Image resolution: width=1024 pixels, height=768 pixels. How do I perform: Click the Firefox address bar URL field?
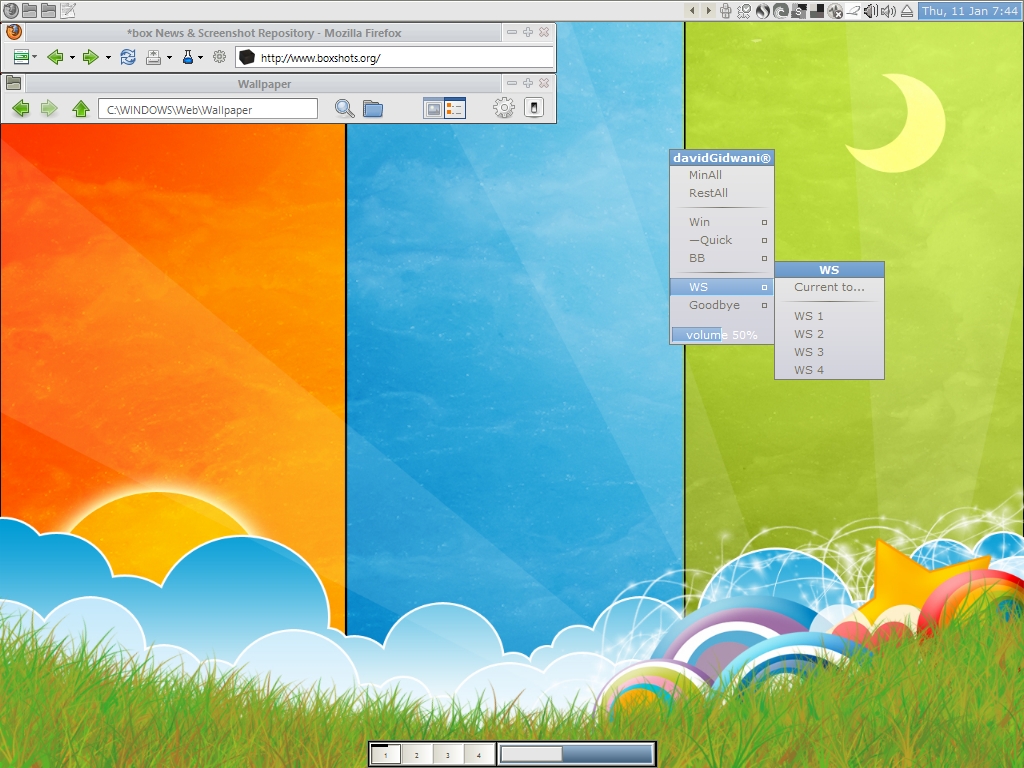394,57
